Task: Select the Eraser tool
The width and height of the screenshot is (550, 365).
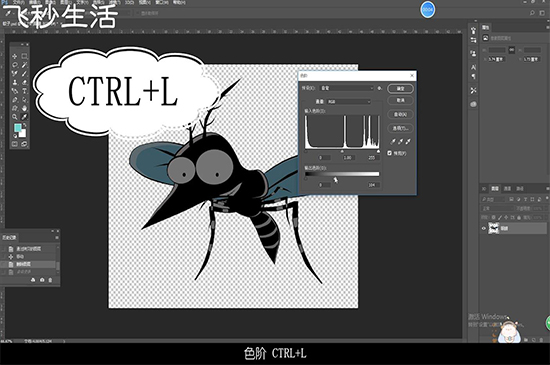Action: 24,82
